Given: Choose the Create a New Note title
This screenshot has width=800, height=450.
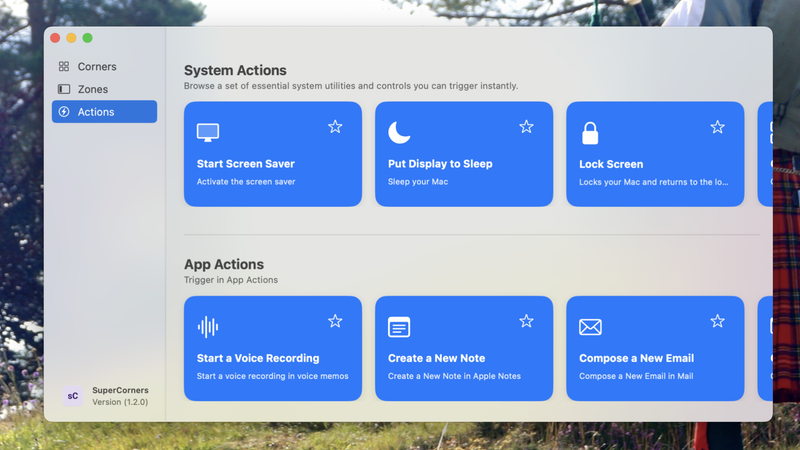Looking at the screenshot, I should pyautogui.click(x=436, y=358).
